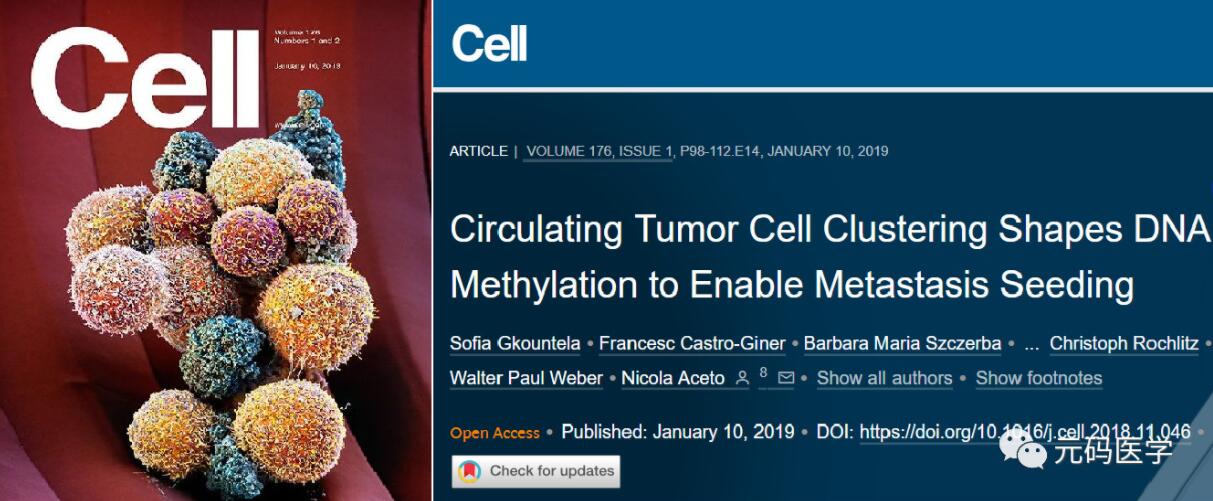Open footnote 8 superscript after Nicola Aceto
The width and height of the screenshot is (1213, 501).
coord(763,372)
